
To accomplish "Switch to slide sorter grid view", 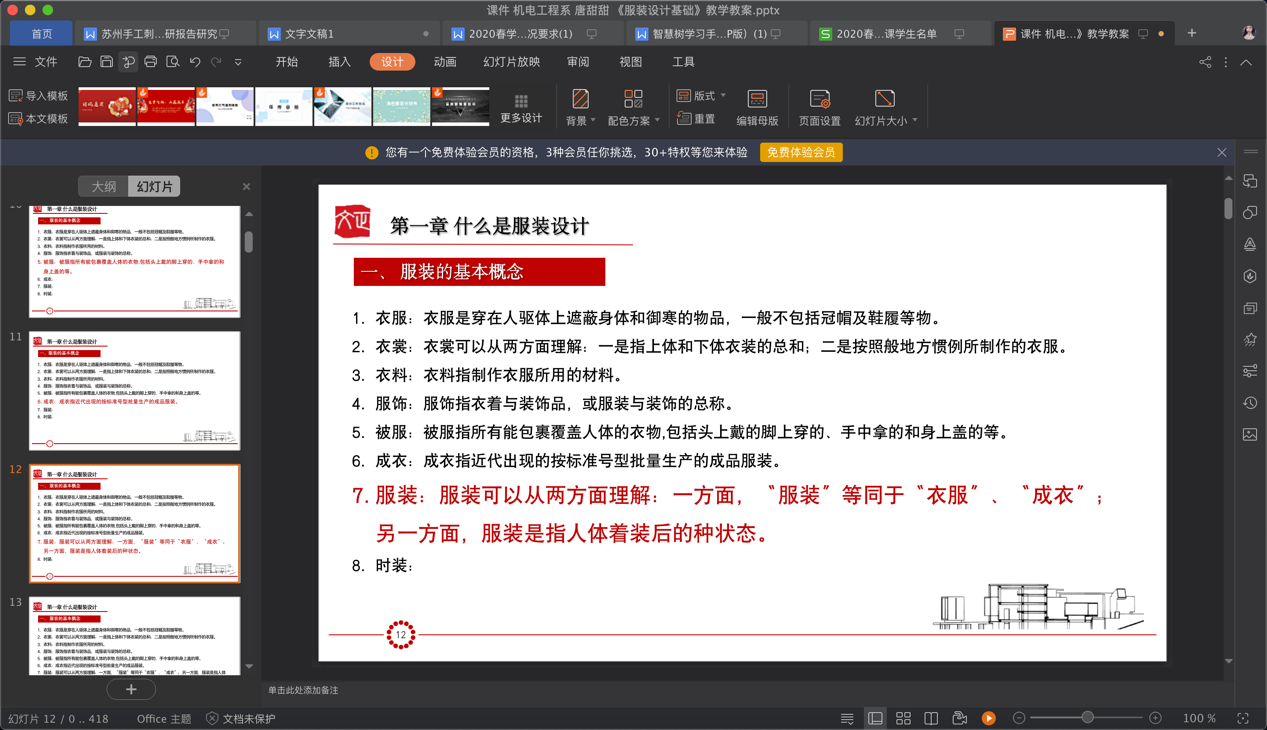I will pos(903,718).
